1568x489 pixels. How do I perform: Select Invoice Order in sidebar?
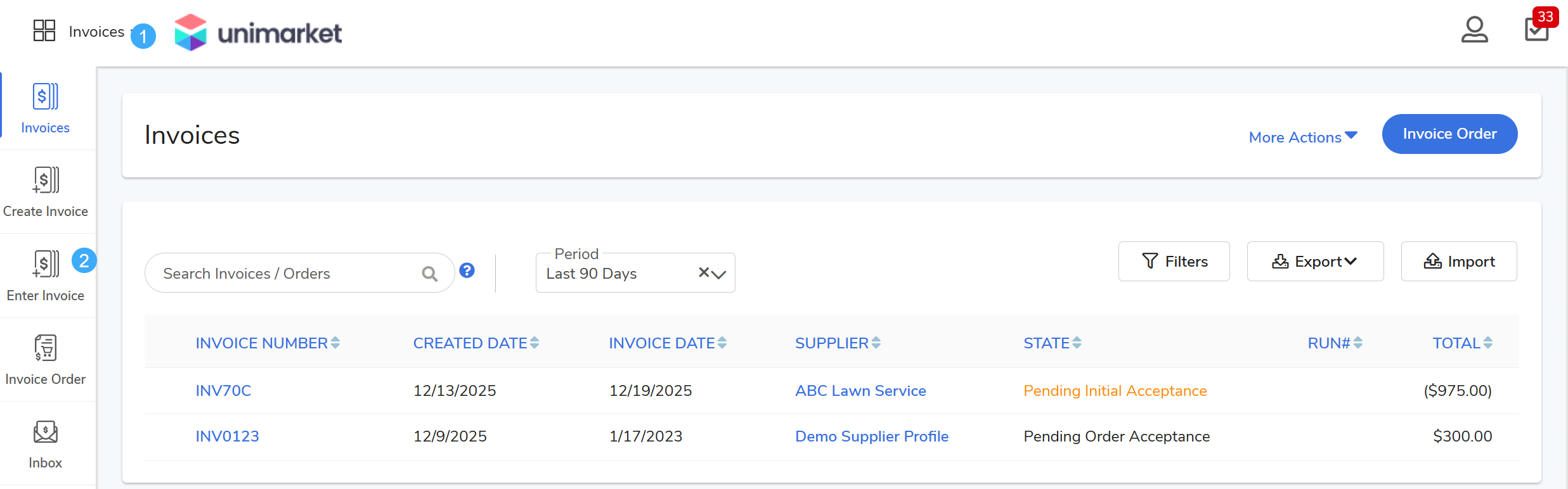point(46,360)
